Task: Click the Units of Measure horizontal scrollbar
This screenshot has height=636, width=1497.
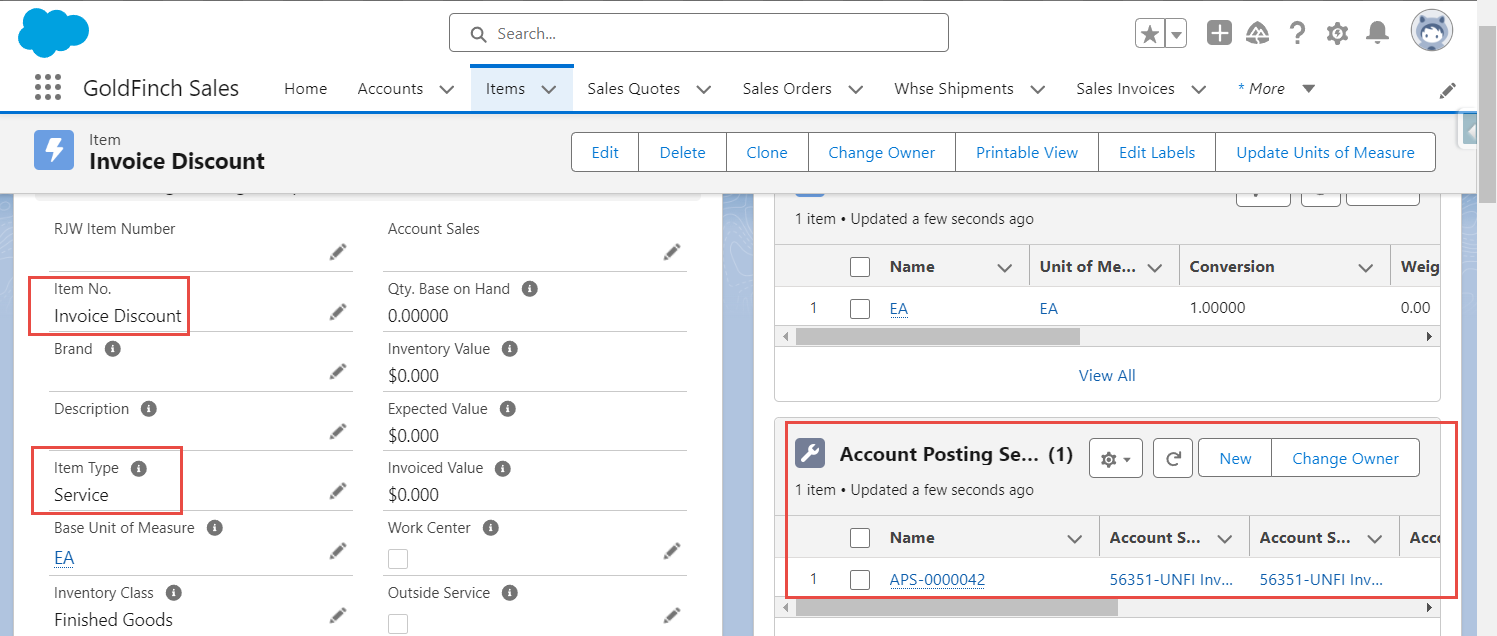Action: (937, 336)
